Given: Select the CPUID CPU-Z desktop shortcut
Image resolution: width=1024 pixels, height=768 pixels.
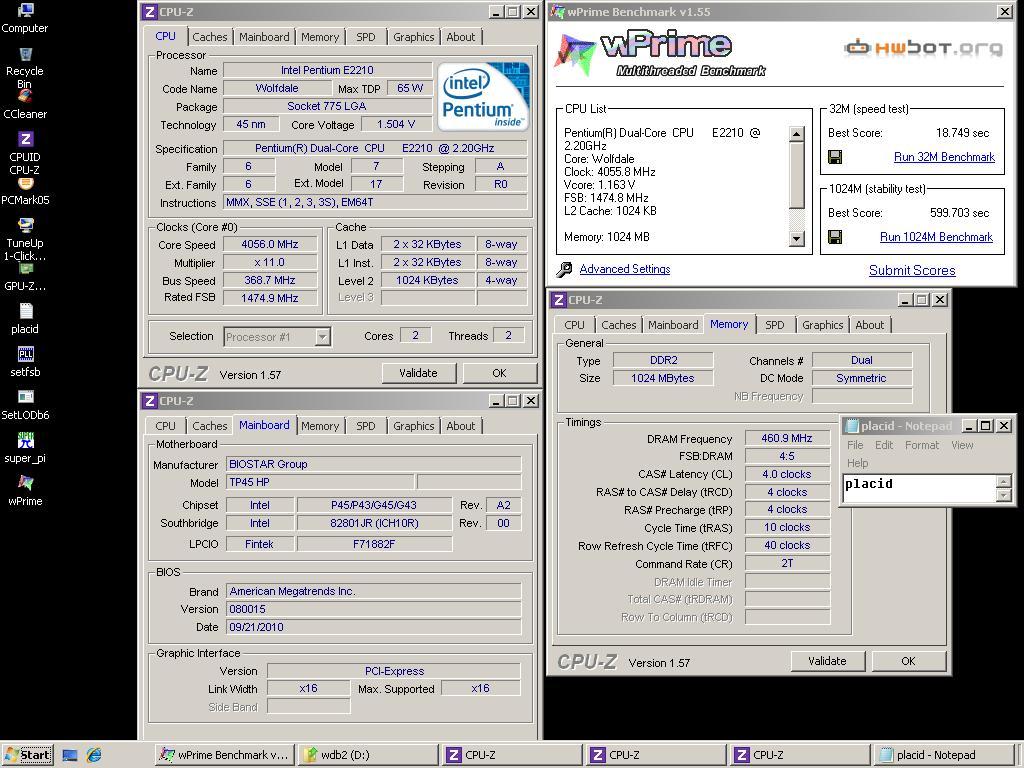Looking at the screenshot, I should pyautogui.click(x=25, y=153).
